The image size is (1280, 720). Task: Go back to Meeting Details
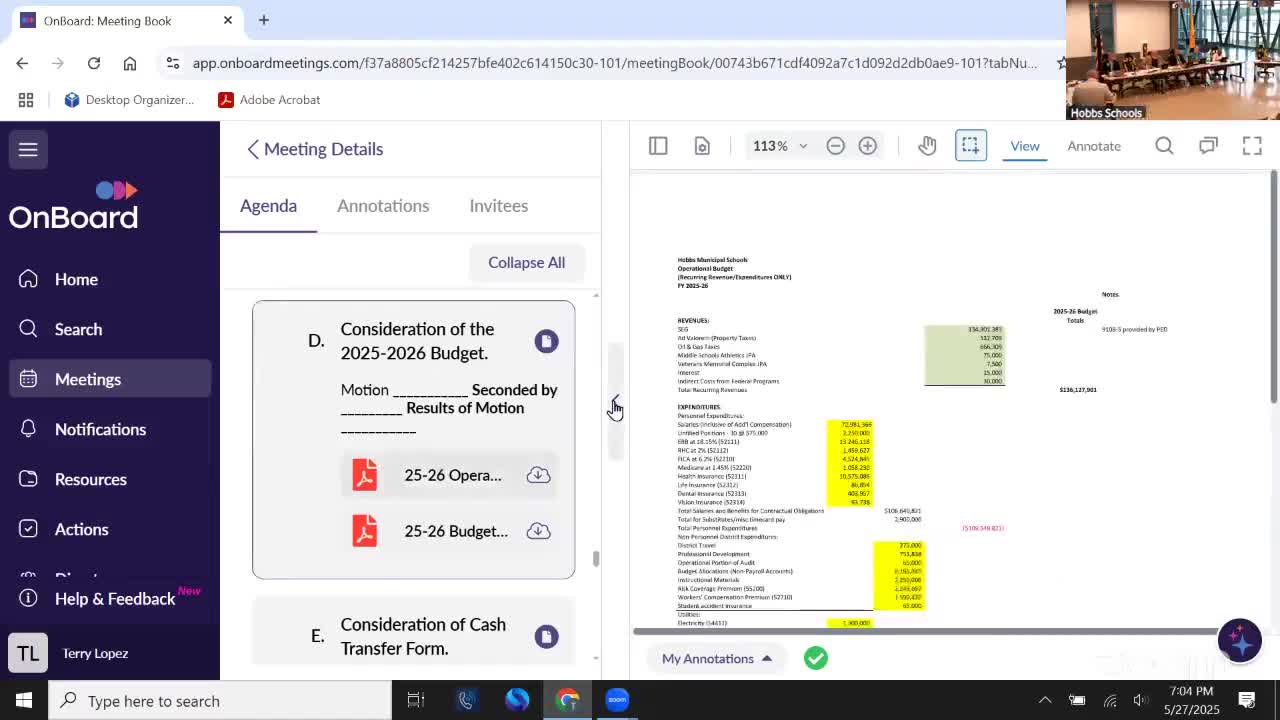(x=315, y=149)
